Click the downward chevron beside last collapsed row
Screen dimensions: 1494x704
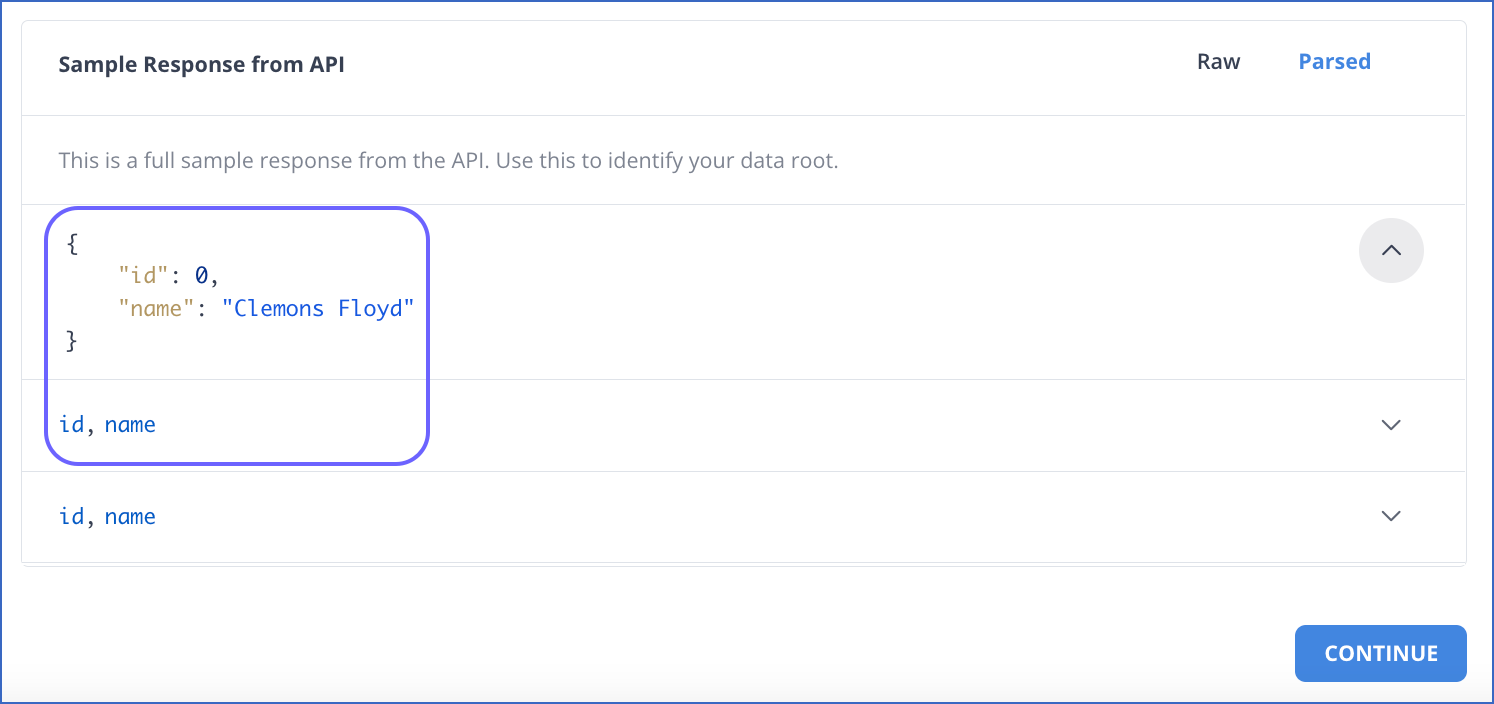pos(1390,516)
